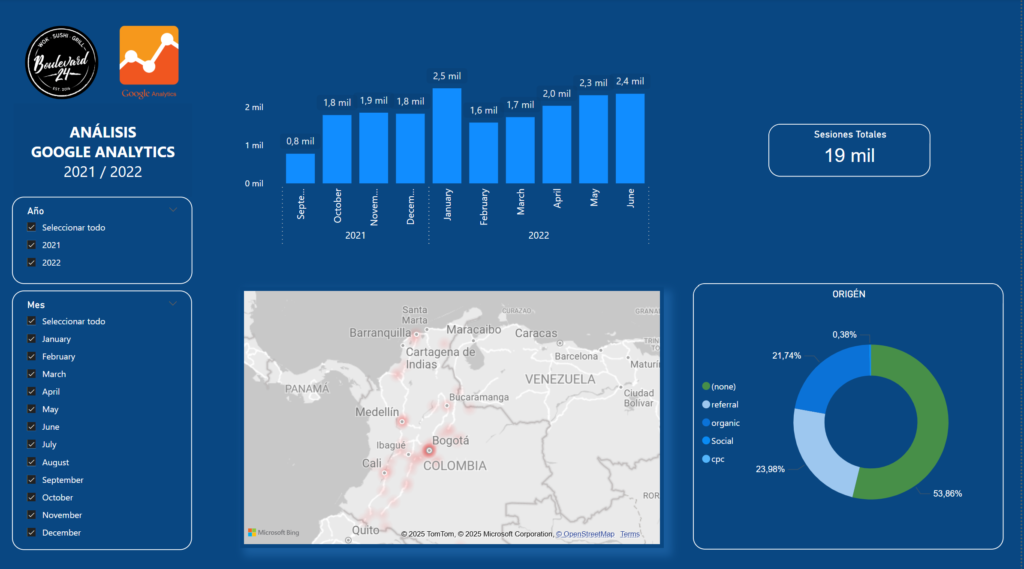Collapse the Mes slicer chevron
This screenshot has width=1024, height=569.
pos(173,304)
